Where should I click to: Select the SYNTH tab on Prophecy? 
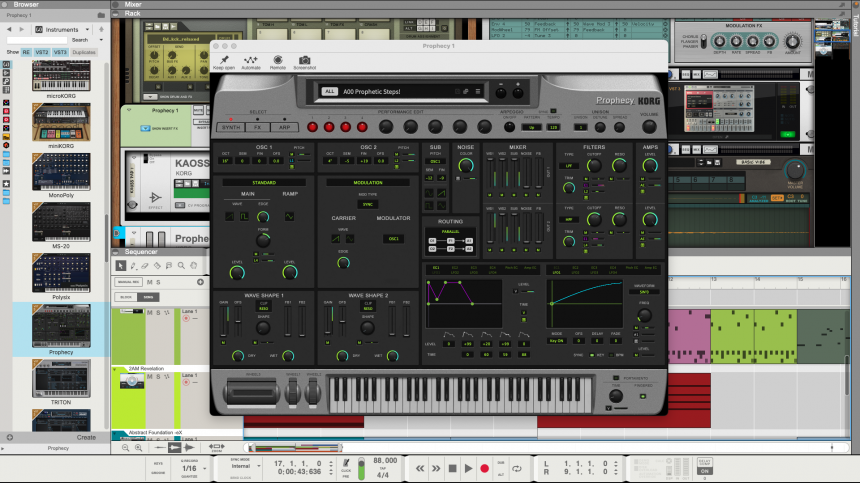[231, 127]
